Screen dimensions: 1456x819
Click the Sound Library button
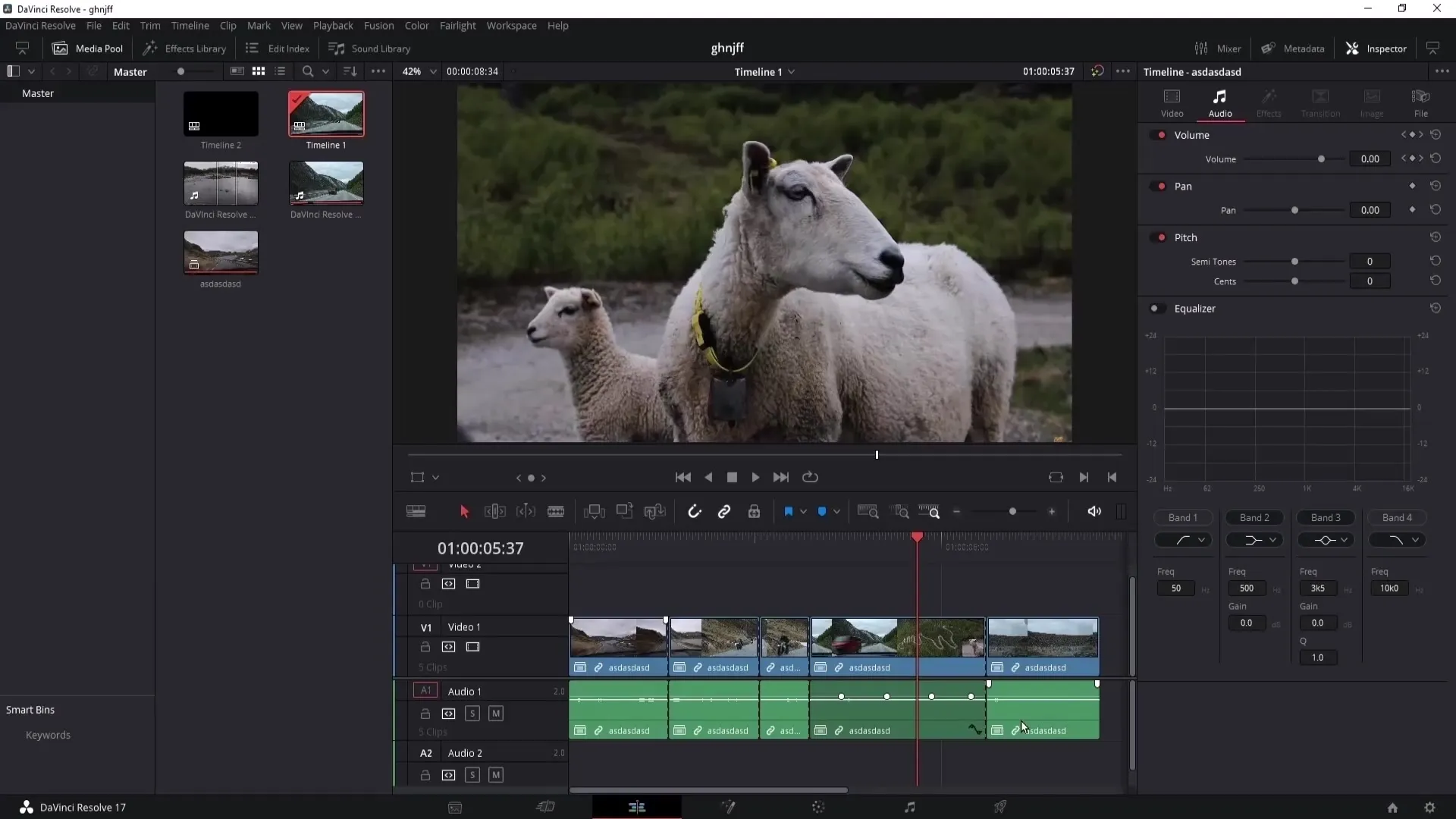(371, 48)
